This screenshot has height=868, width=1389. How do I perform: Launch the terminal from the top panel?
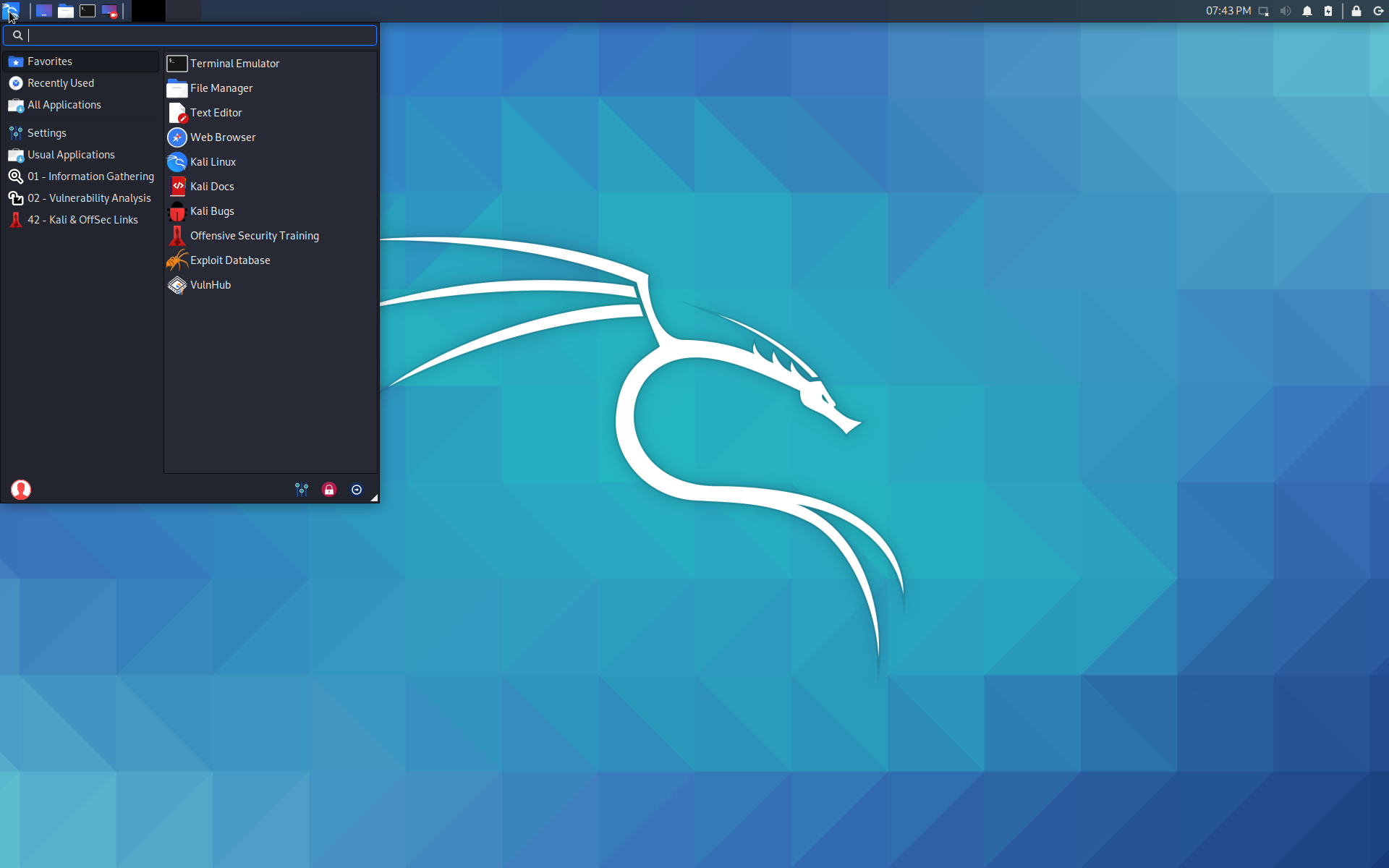pyautogui.click(x=88, y=11)
